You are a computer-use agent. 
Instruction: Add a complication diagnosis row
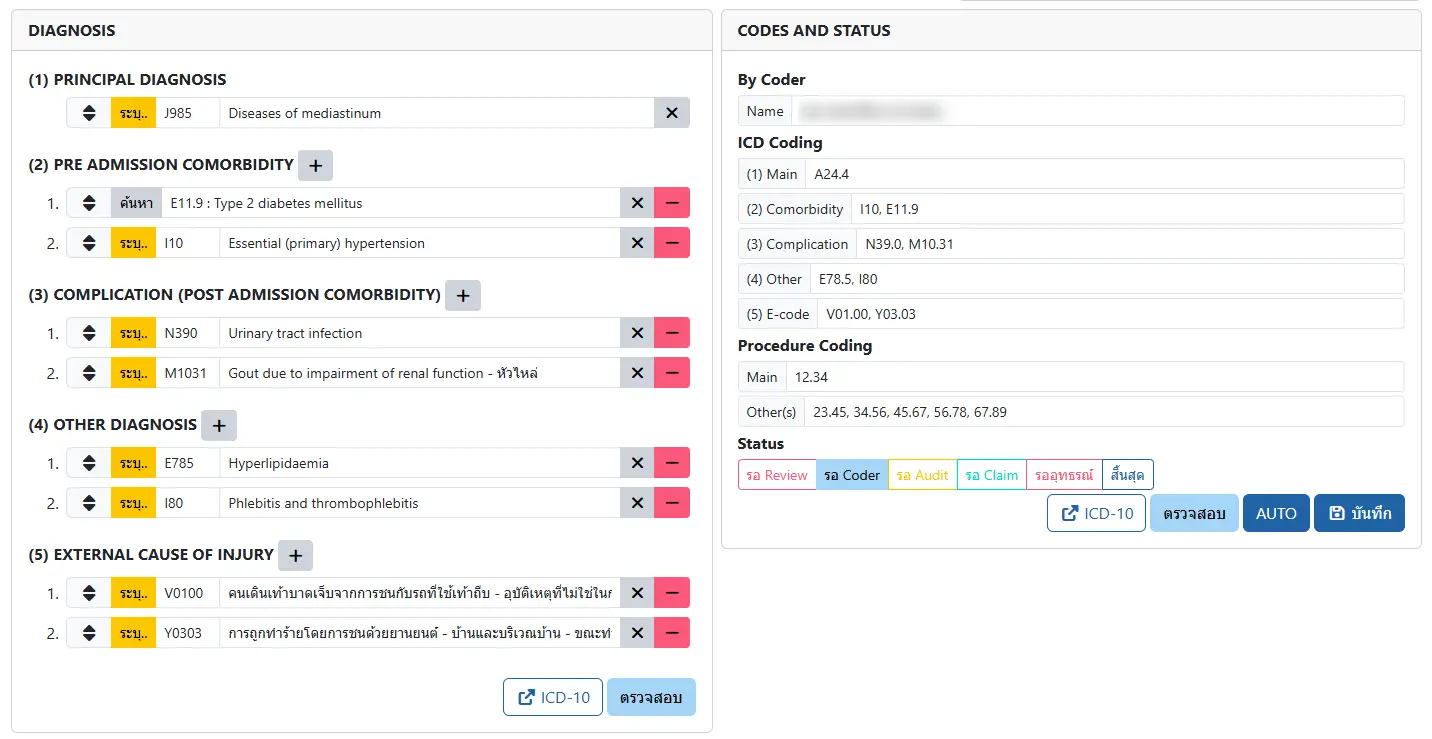coord(462,295)
